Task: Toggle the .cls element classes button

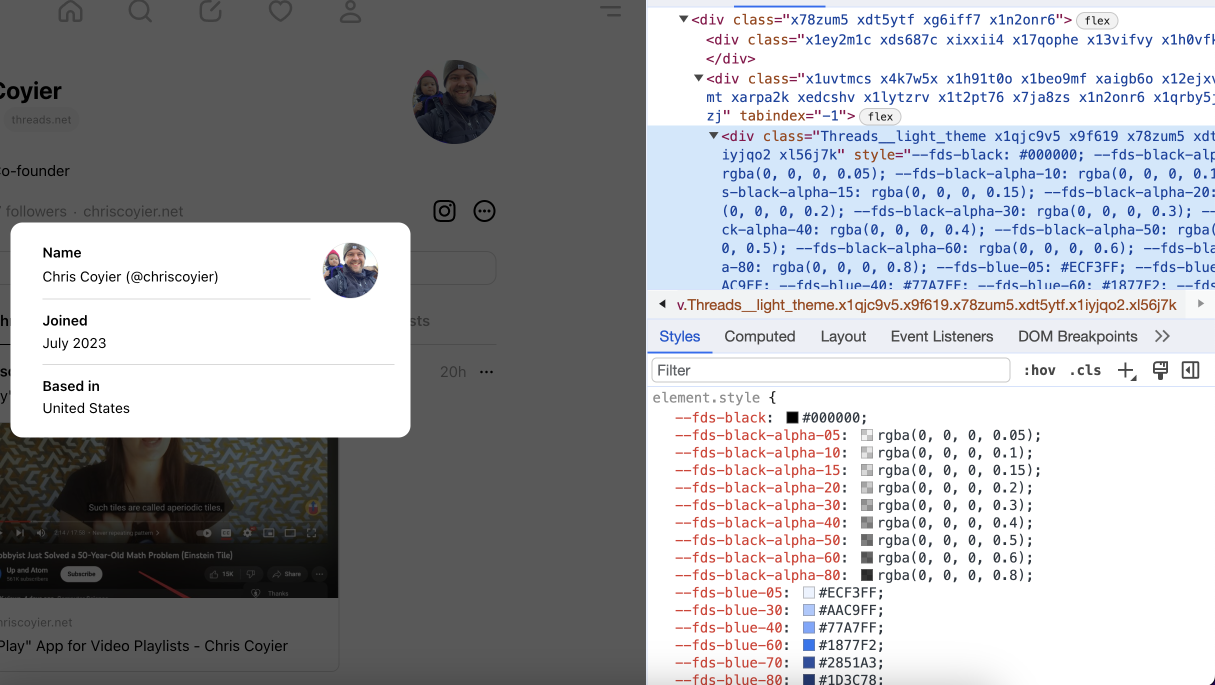Action: click(x=1085, y=370)
